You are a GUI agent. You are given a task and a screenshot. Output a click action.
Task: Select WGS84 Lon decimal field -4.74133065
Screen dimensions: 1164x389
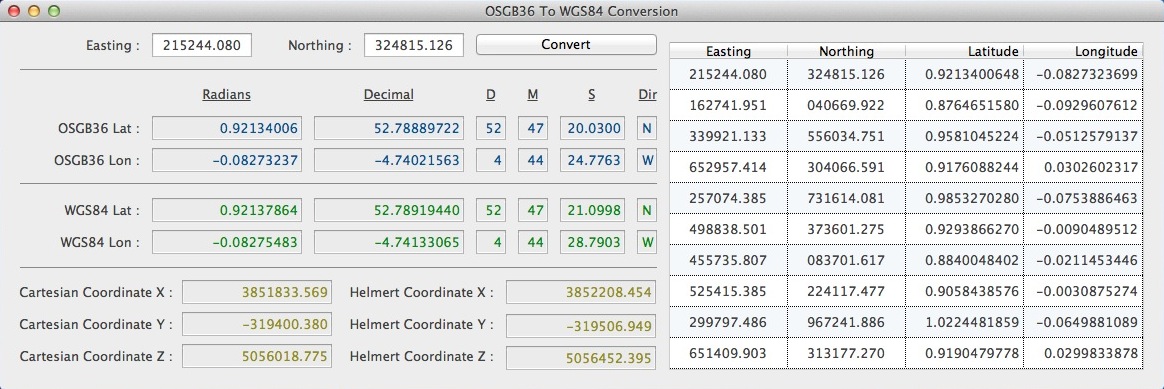click(388, 242)
